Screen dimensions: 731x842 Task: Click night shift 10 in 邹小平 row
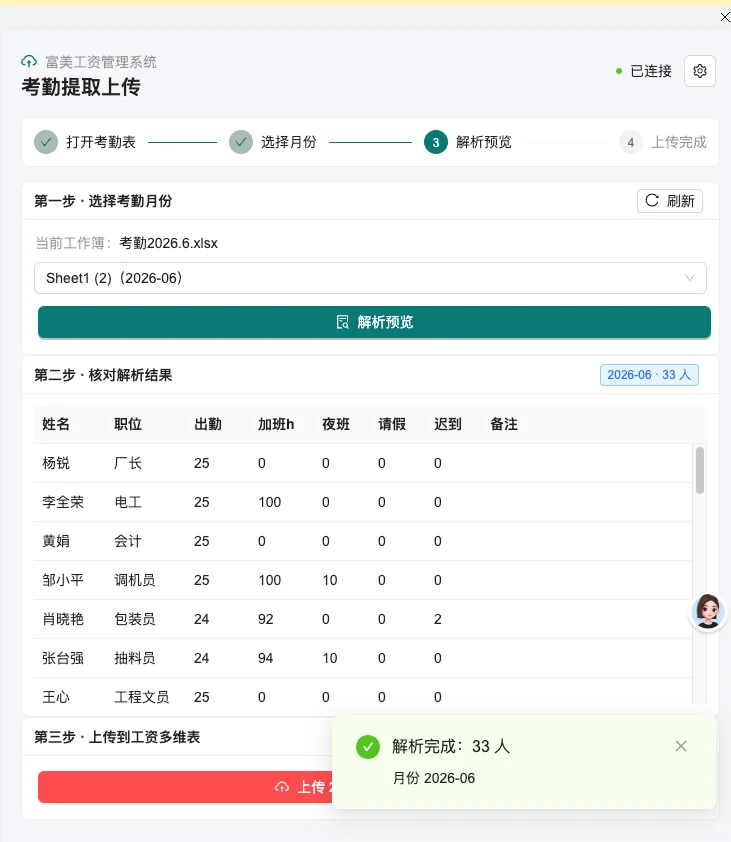tap(330, 580)
